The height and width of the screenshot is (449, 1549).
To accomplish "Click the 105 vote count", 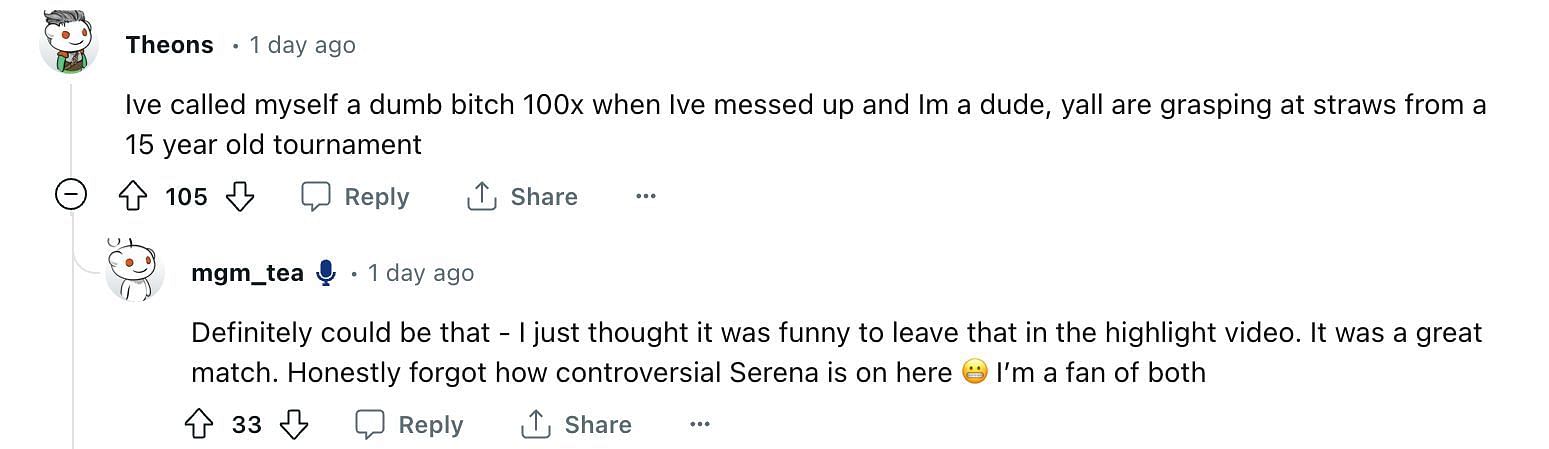I will coord(186,197).
